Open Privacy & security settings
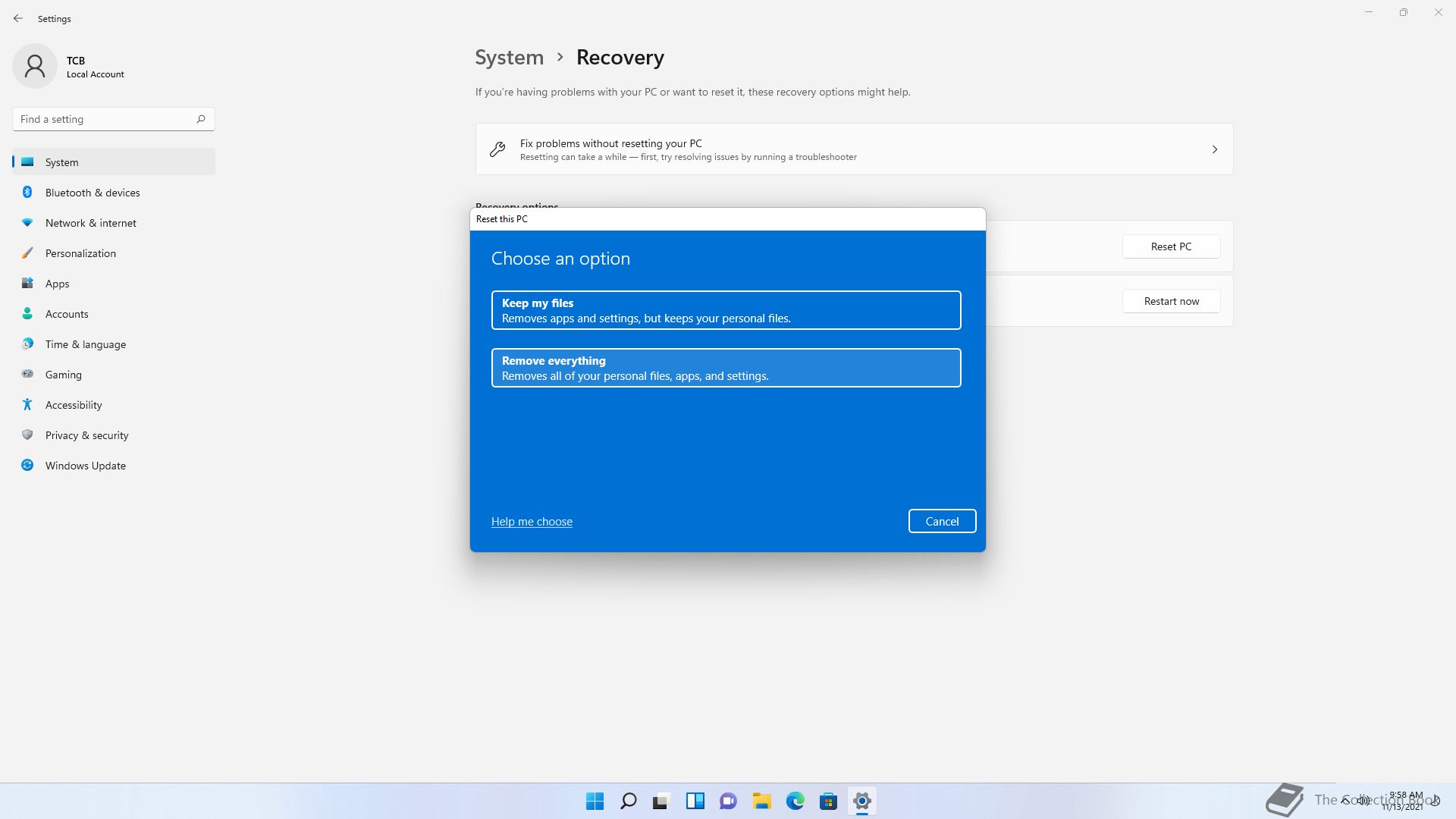The width and height of the screenshot is (1456, 819). (114, 435)
